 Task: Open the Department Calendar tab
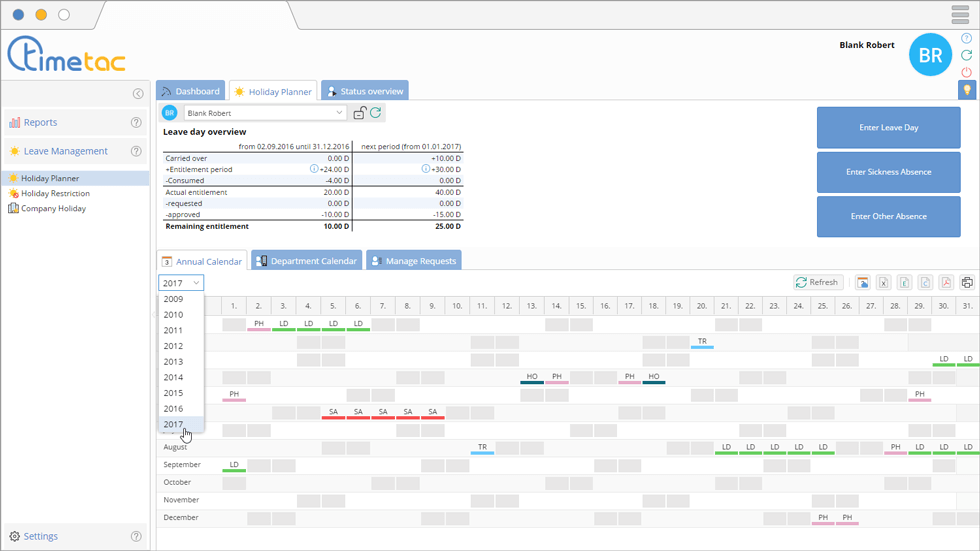[306, 261]
